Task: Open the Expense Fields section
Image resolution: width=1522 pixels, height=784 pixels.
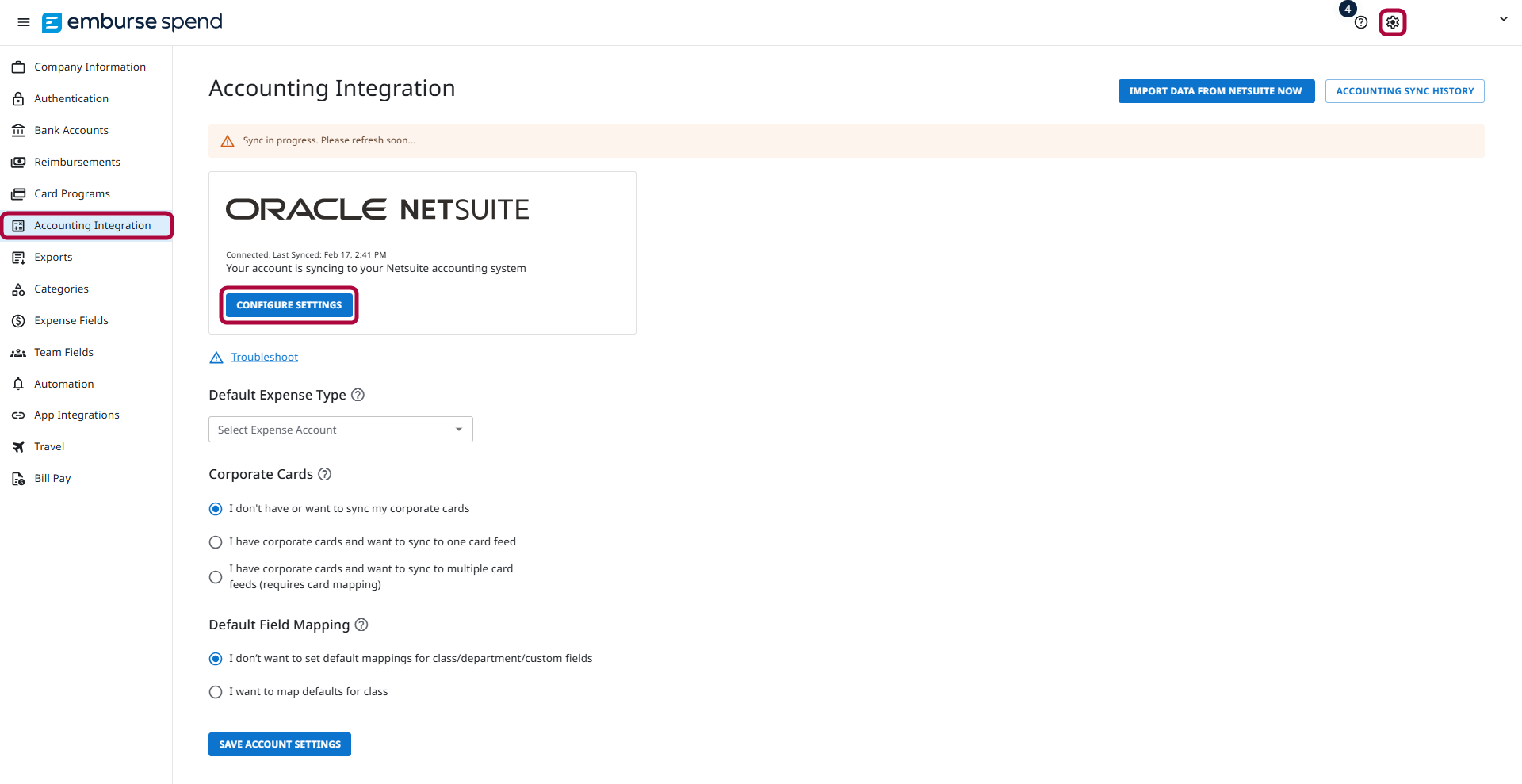Action: [x=71, y=320]
